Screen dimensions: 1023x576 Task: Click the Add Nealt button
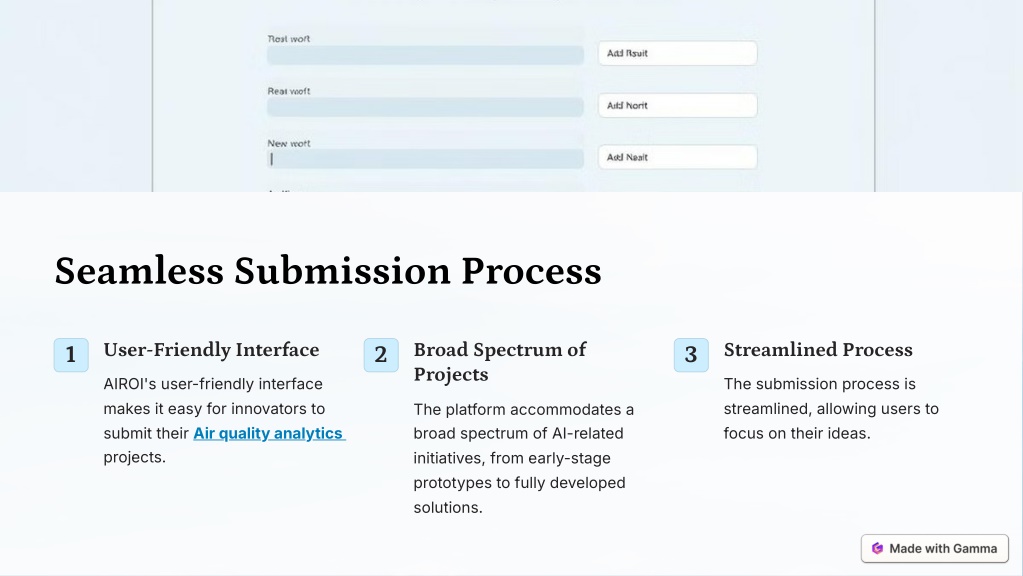point(677,157)
